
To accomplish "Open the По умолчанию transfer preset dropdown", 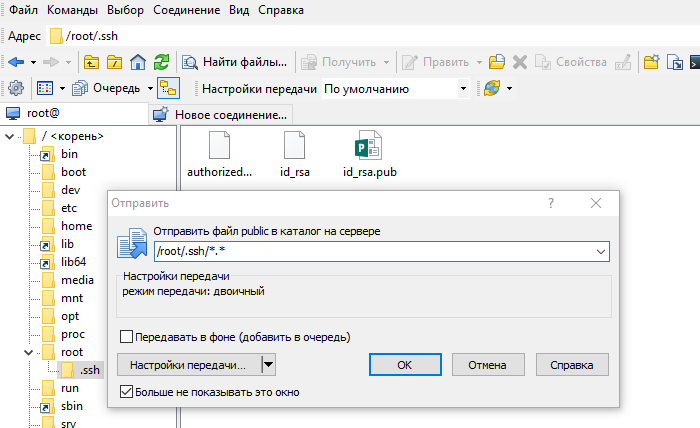I will [463, 88].
